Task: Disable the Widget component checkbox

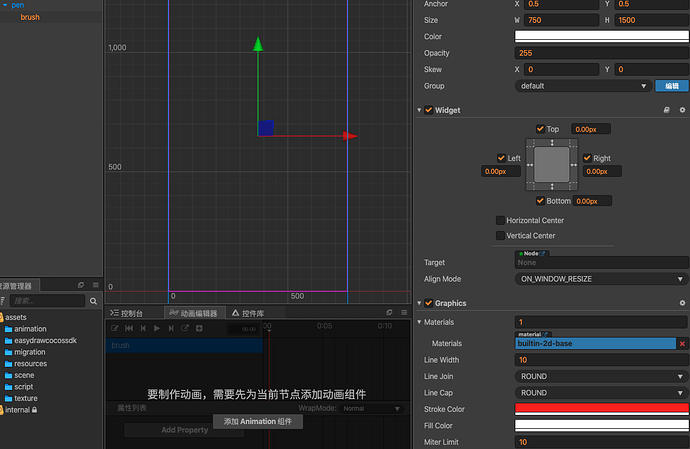Action: (429, 110)
